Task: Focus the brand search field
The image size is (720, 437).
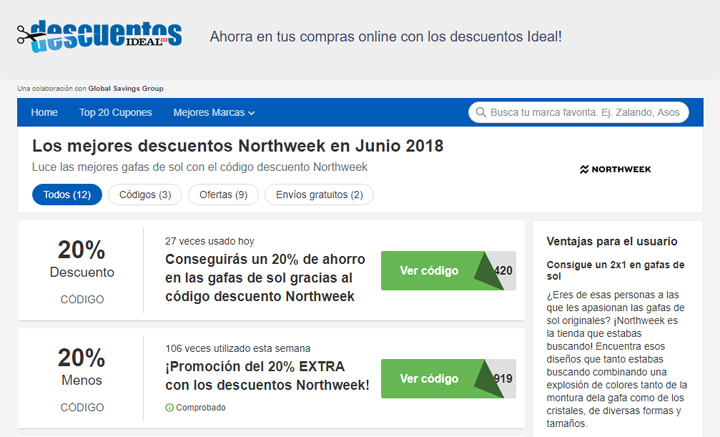Action: click(x=579, y=112)
